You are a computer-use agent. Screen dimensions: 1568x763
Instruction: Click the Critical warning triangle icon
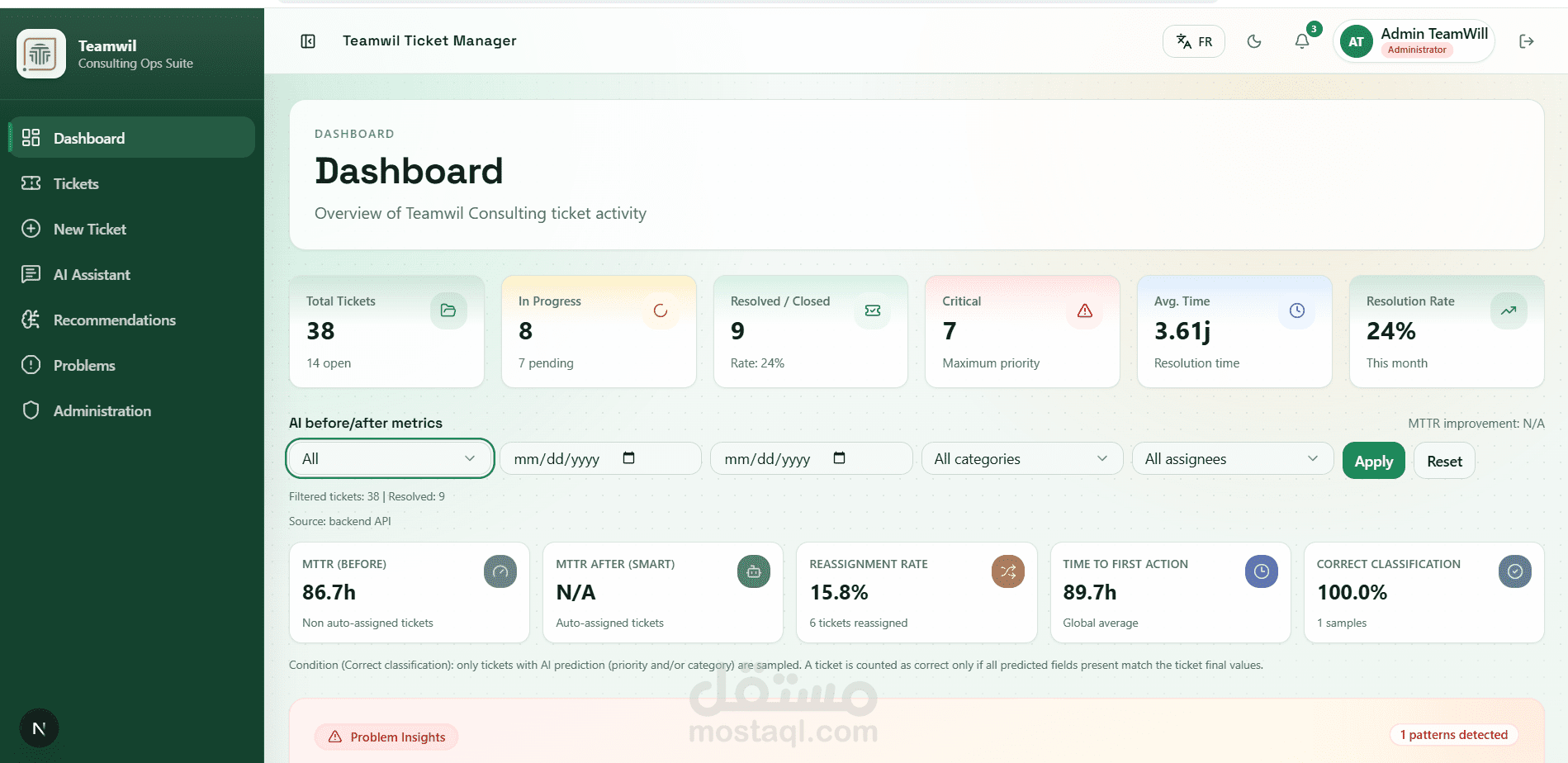point(1085,310)
